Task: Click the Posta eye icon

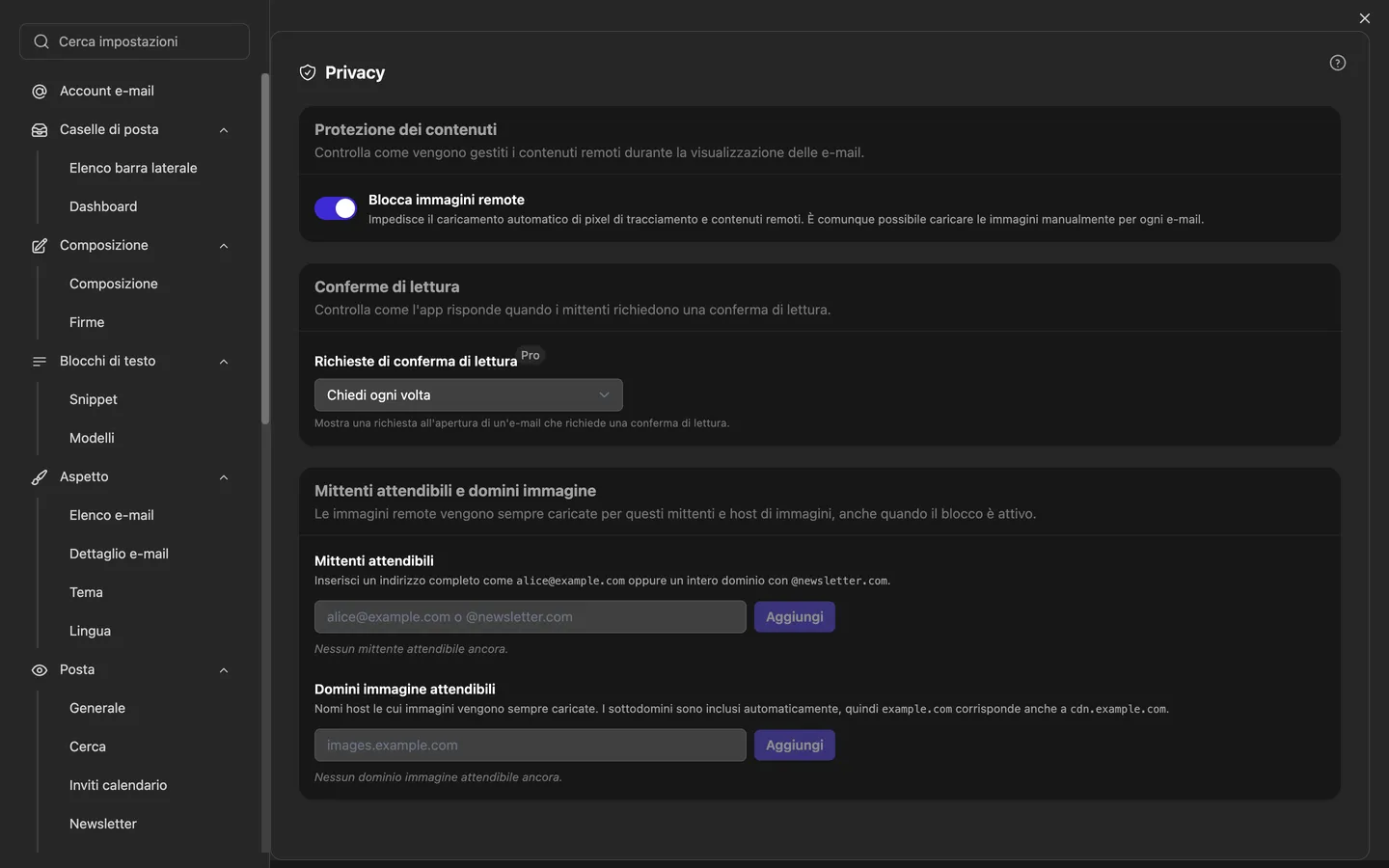Action: point(40,670)
